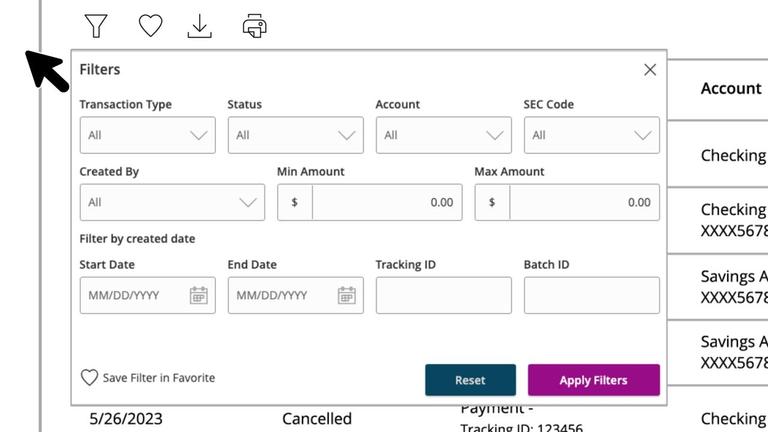Click the Batch ID input box
768x432 pixels.
tap(592, 295)
